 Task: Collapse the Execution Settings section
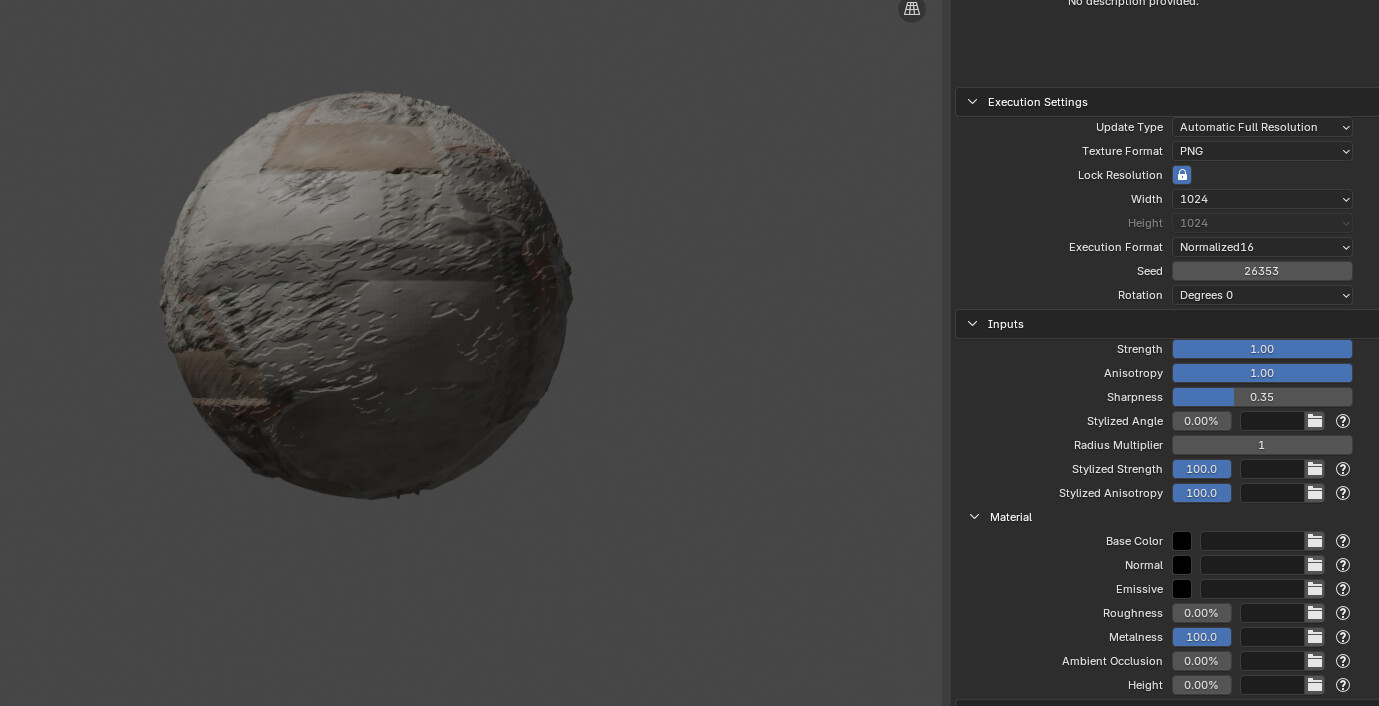click(x=972, y=102)
